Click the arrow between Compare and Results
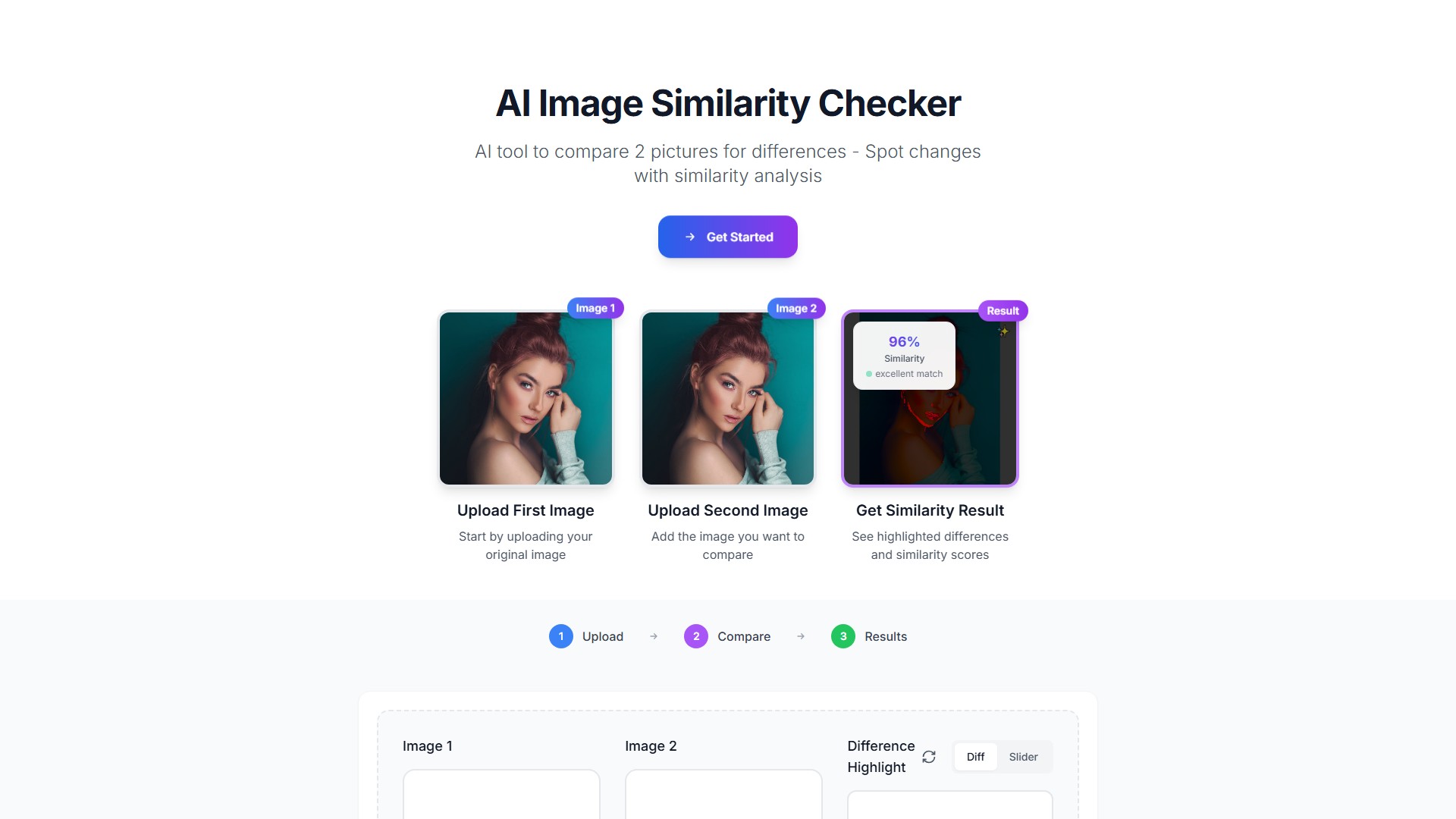 801,636
